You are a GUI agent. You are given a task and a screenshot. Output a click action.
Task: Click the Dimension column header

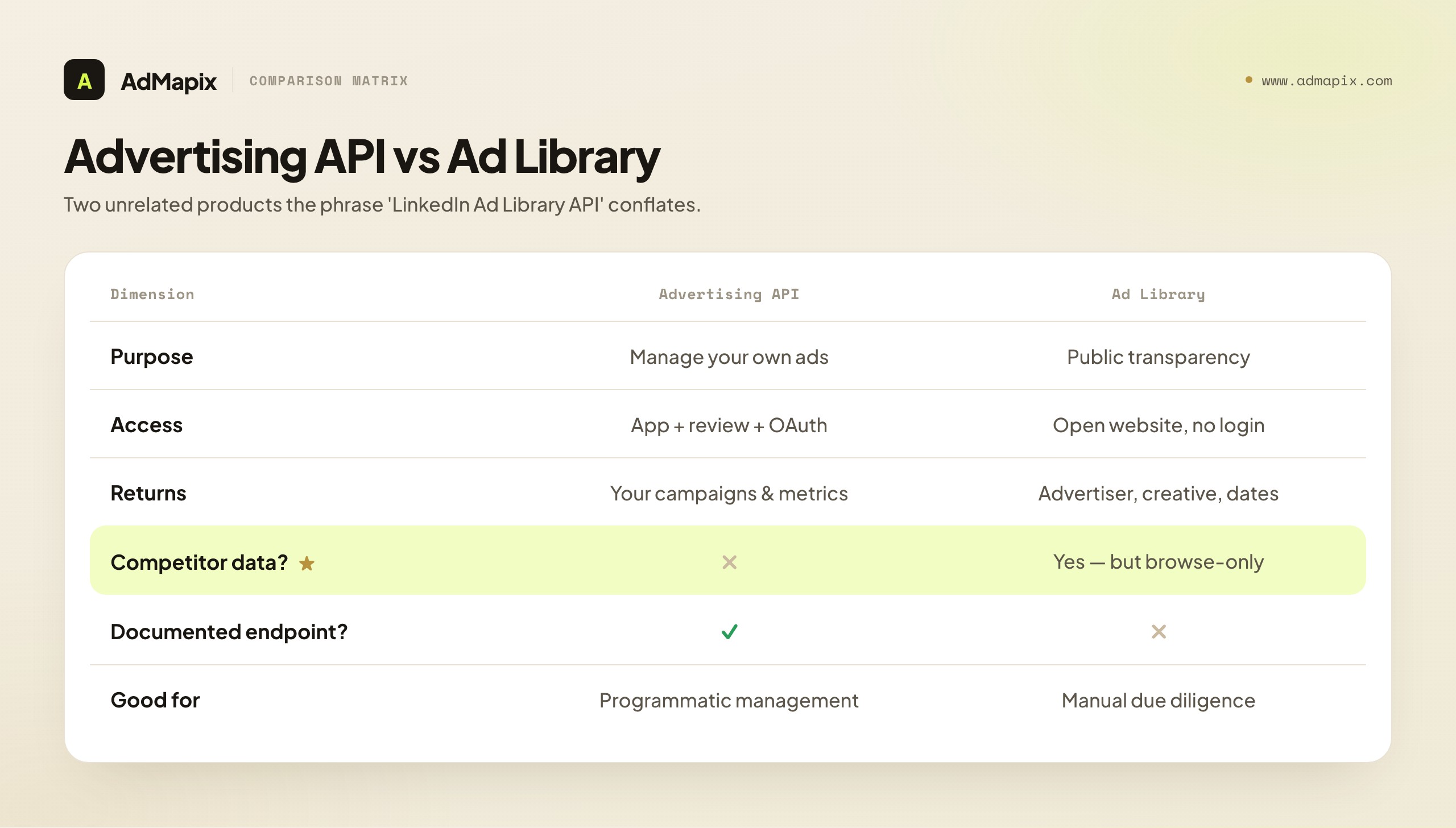(152, 294)
